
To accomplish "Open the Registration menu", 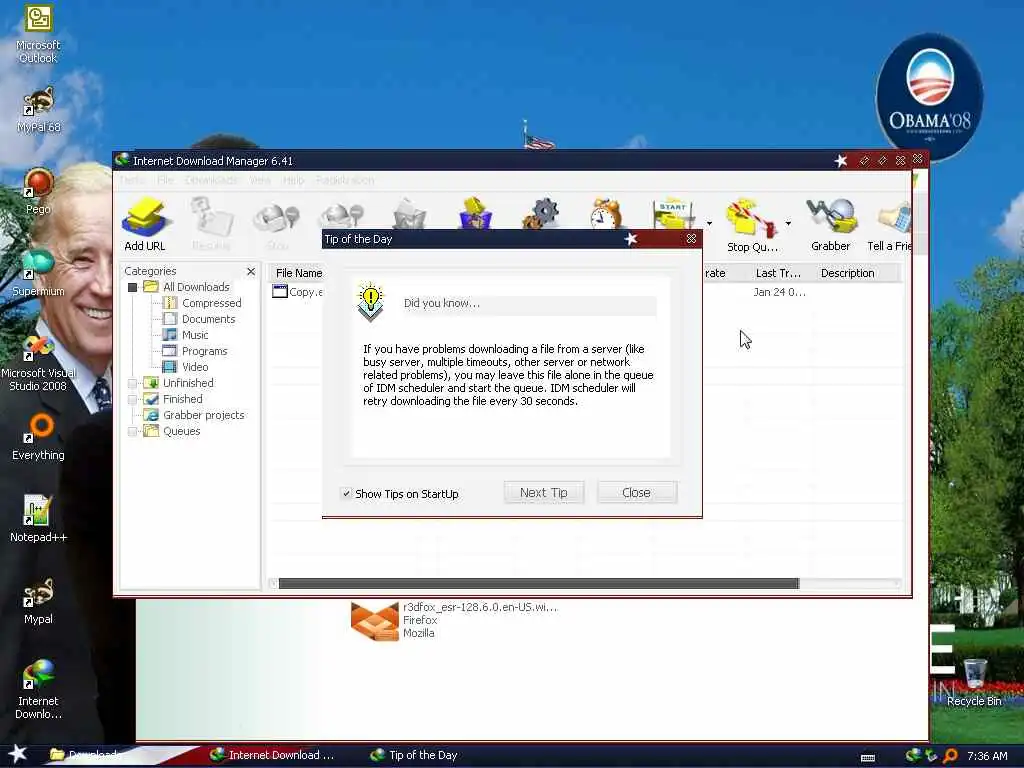I will (x=345, y=180).
